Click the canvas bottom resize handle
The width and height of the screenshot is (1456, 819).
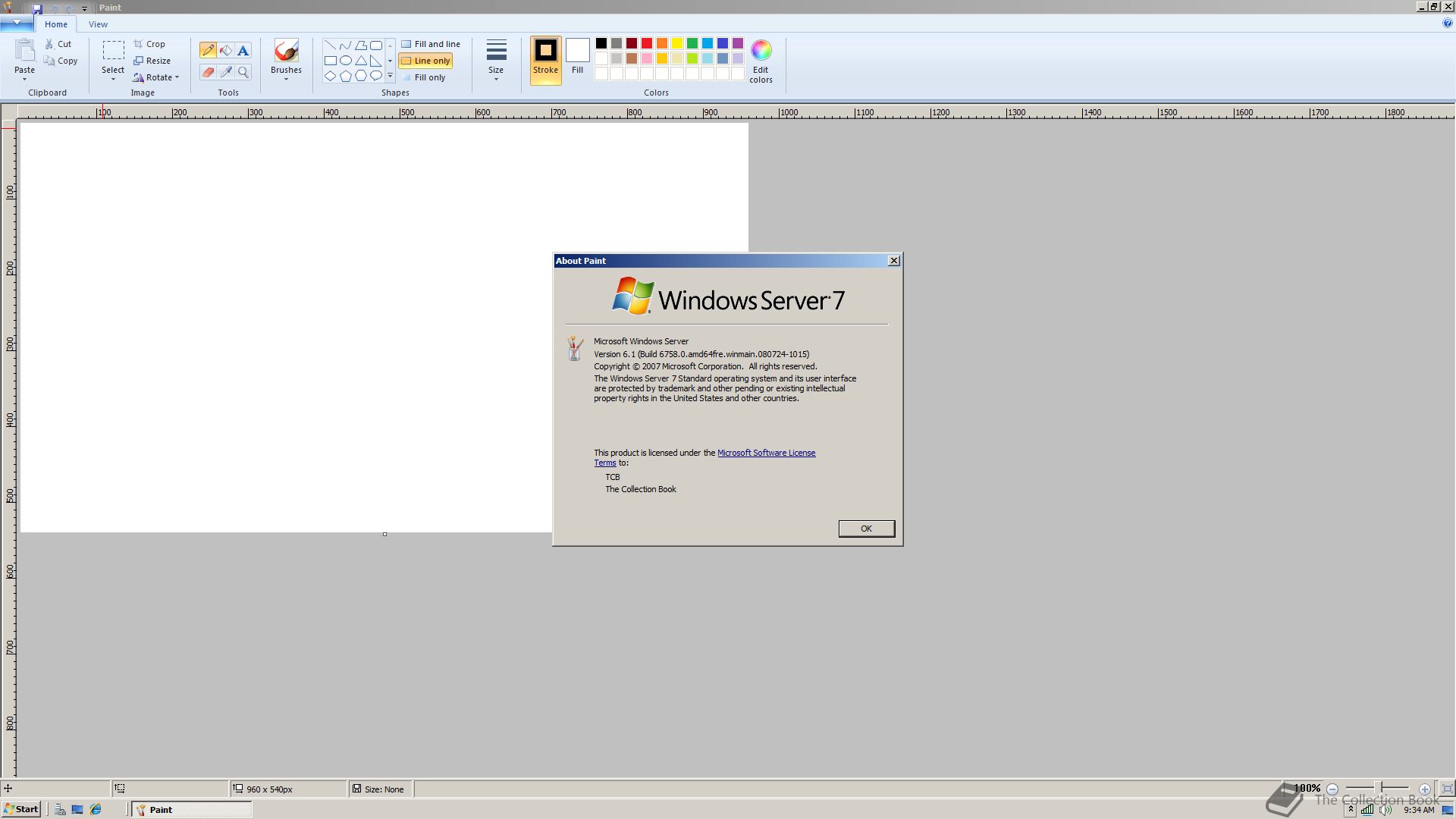point(384,535)
